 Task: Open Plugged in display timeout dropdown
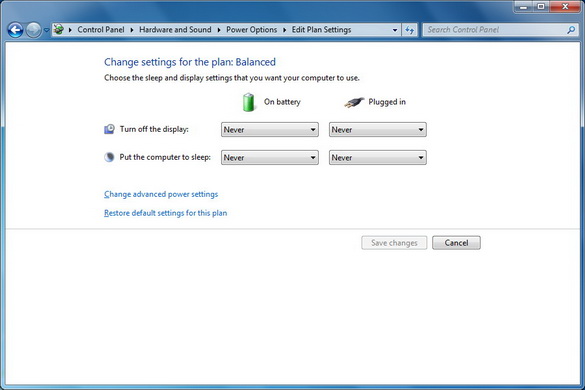[x=378, y=130]
